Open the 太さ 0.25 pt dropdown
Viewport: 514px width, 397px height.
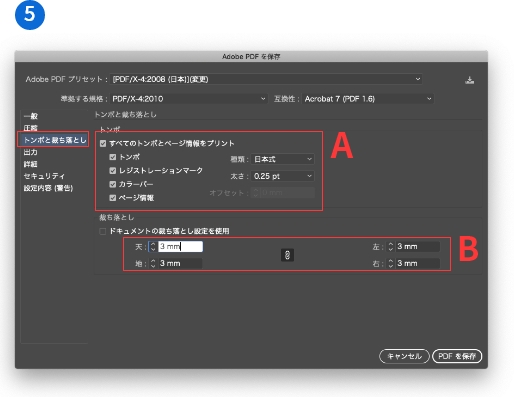click(282, 176)
